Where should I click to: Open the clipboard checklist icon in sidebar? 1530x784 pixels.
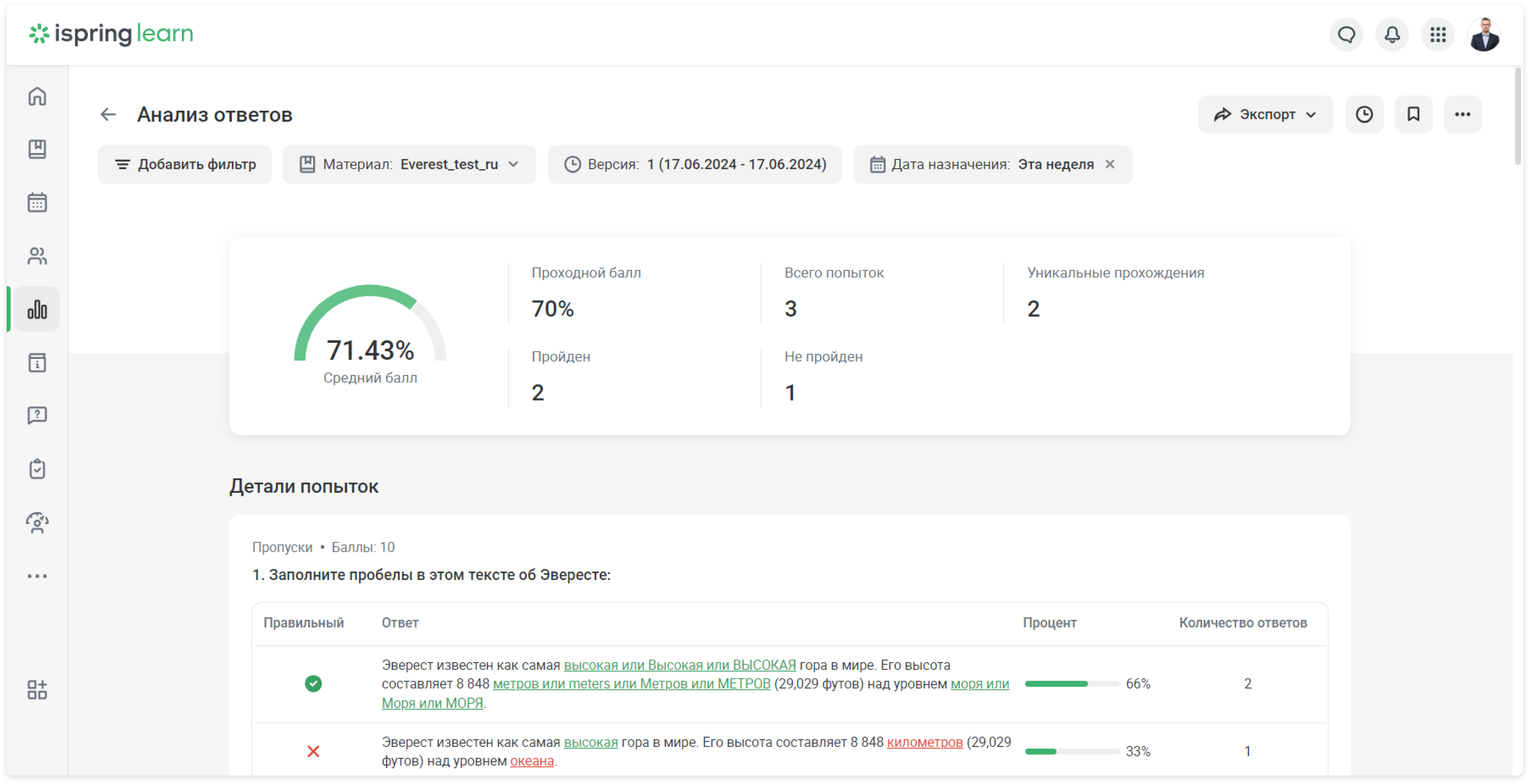pyautogui.click(x=37, y=469)
